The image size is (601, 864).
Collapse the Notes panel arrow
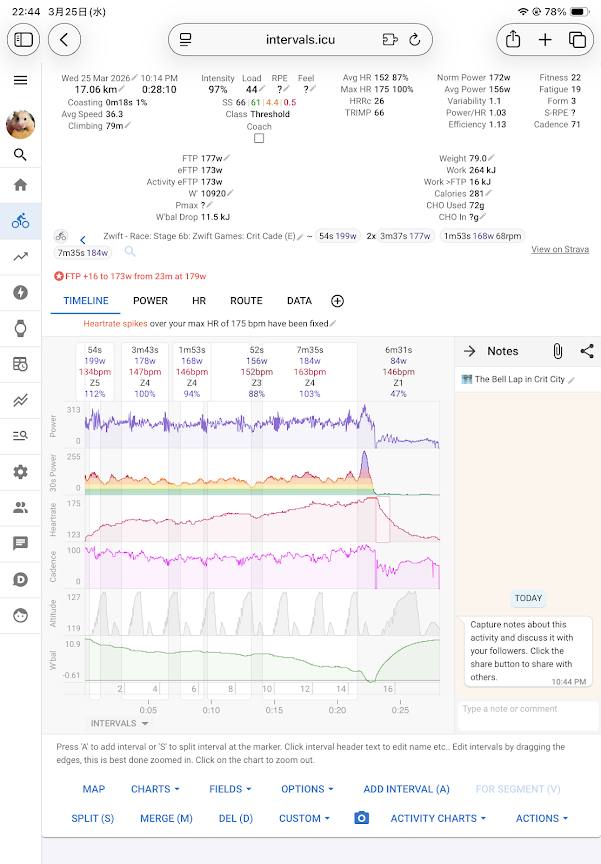(x=469, y=351)
